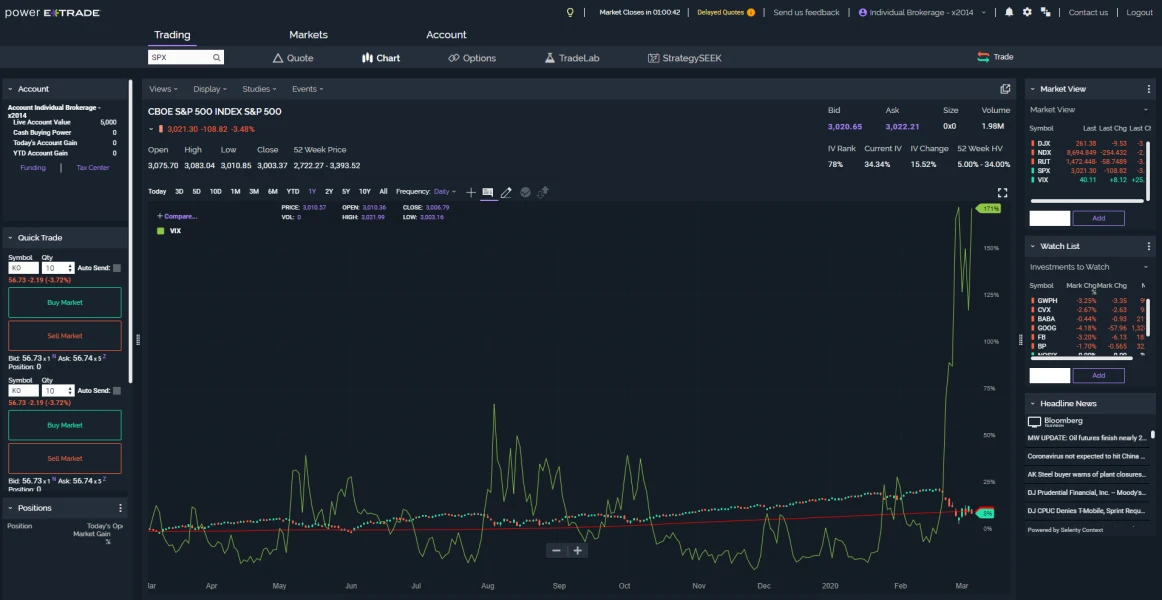Open the Options tab

[x=472, y=58]
